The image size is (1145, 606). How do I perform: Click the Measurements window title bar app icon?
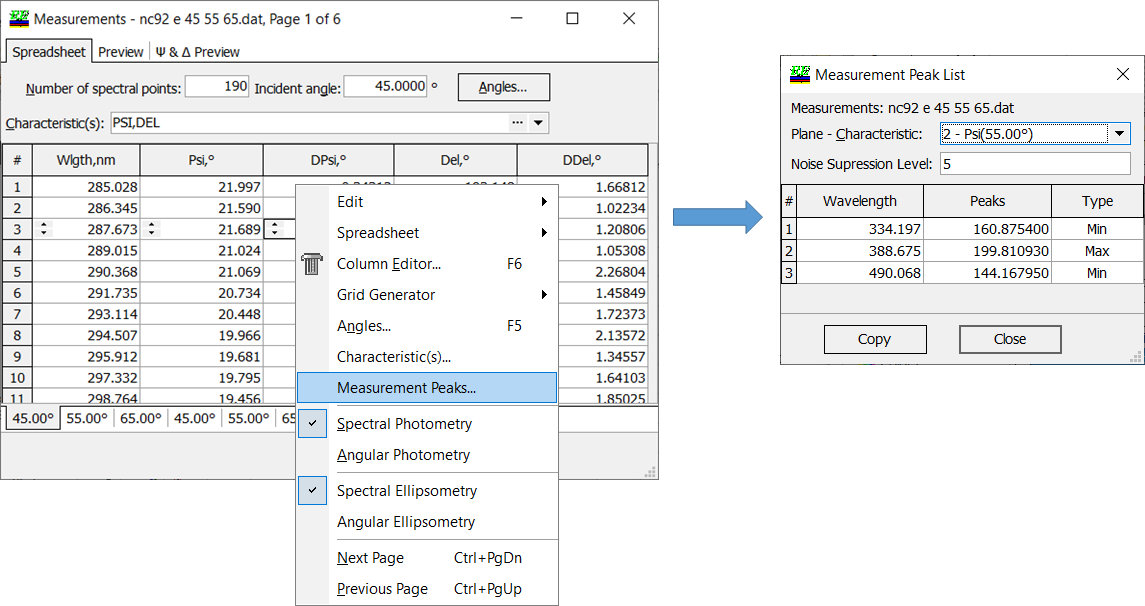pyautogui.click(x=19, y=18)
